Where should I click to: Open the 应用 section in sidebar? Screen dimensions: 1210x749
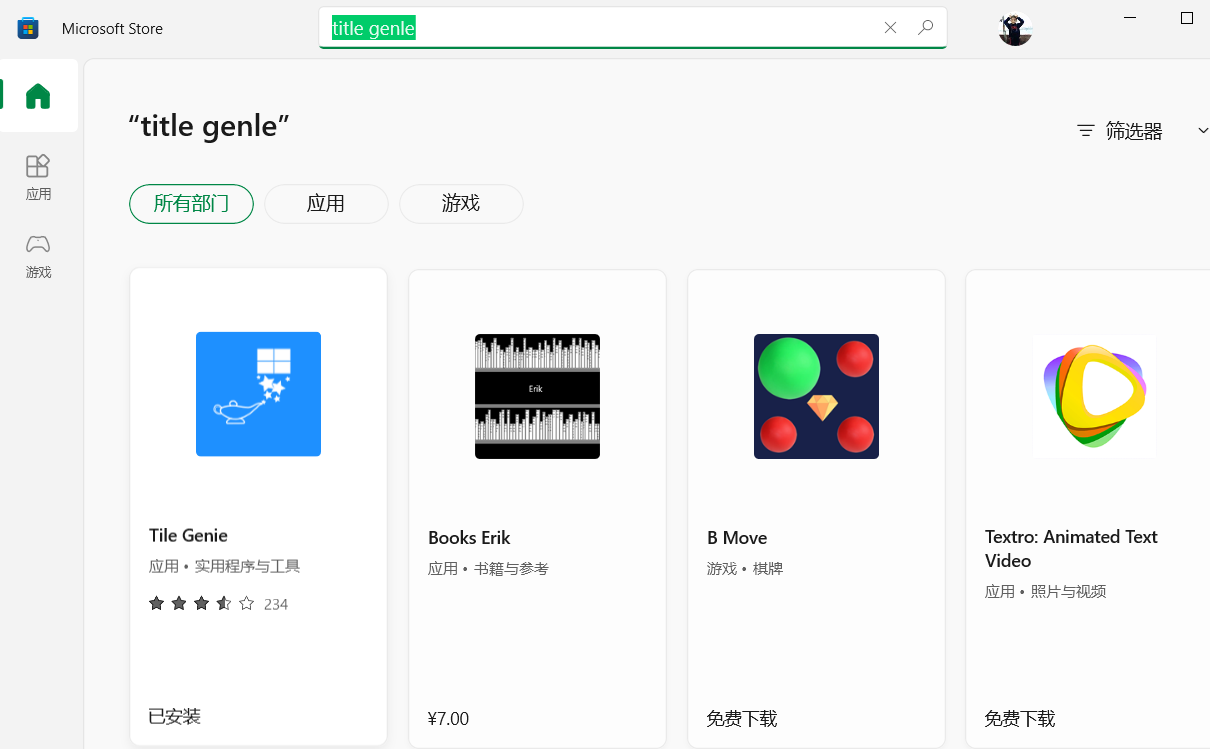coord(38,178)
